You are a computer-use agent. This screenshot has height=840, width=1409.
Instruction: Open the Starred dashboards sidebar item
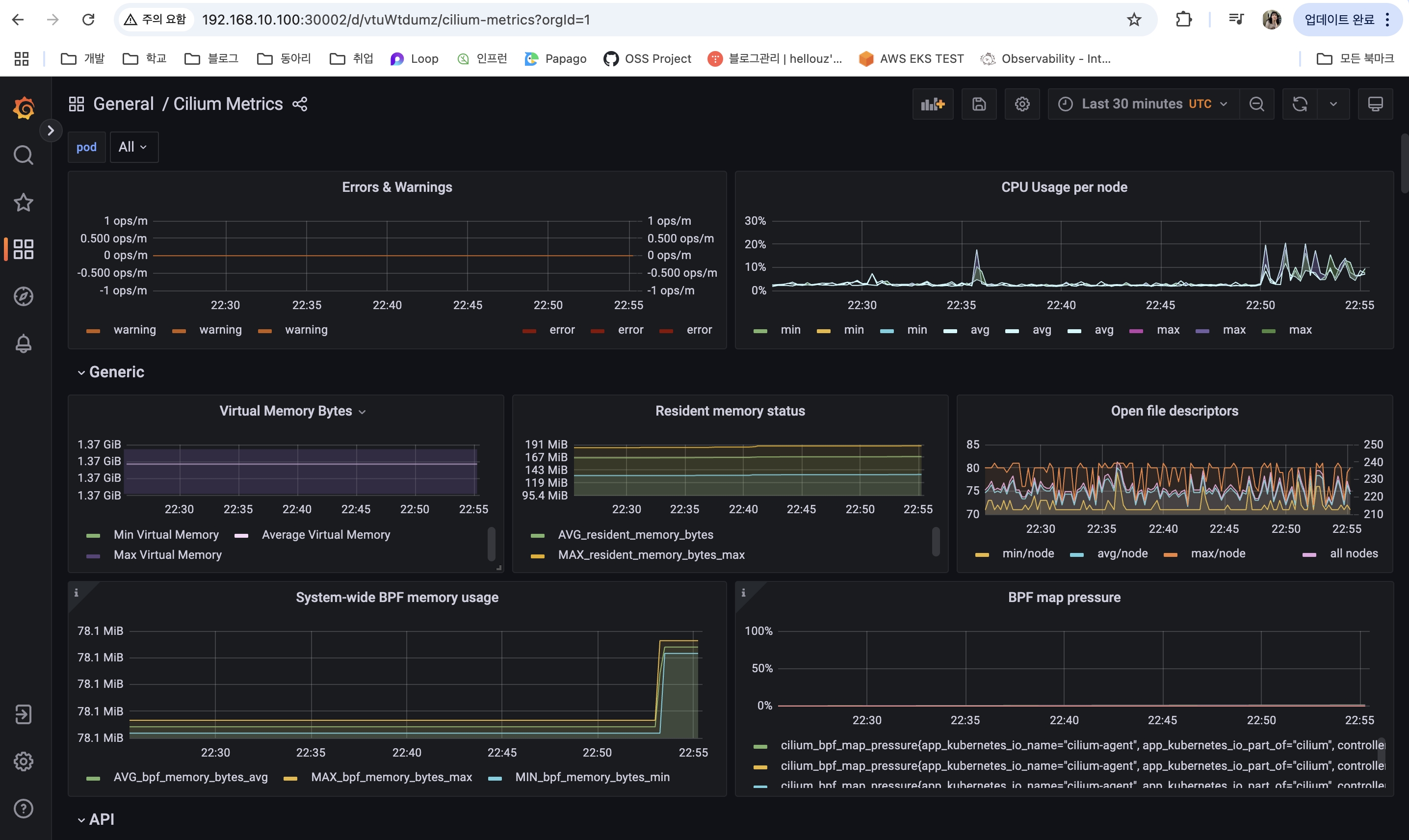[23, 203]
